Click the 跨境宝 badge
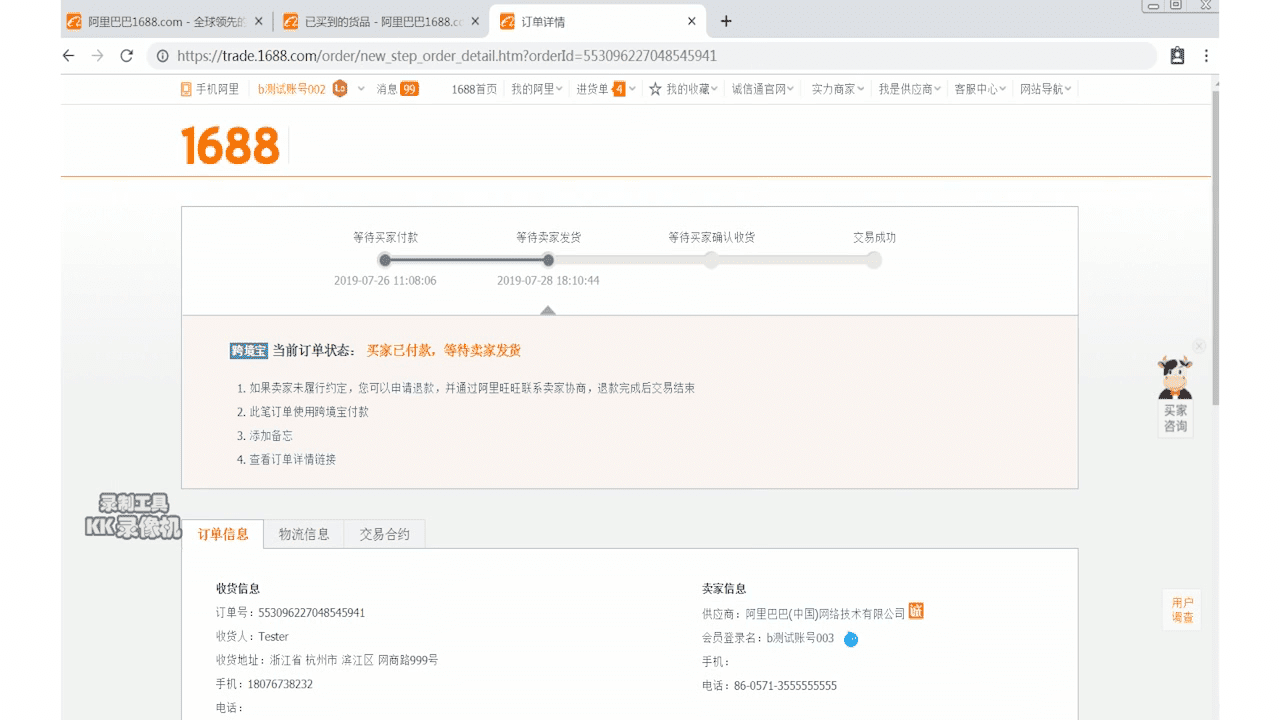The width and height of the screenshot is (1280, 720). (249, 351)
